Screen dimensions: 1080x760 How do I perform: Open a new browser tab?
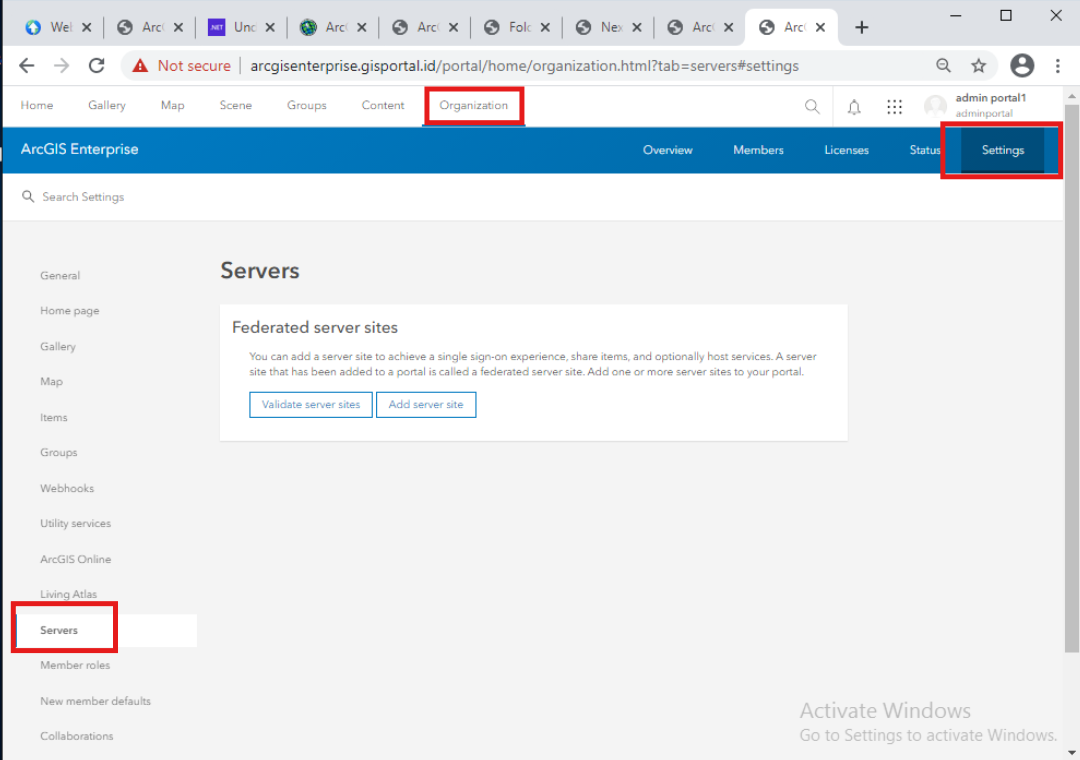[x=862, y=27]
